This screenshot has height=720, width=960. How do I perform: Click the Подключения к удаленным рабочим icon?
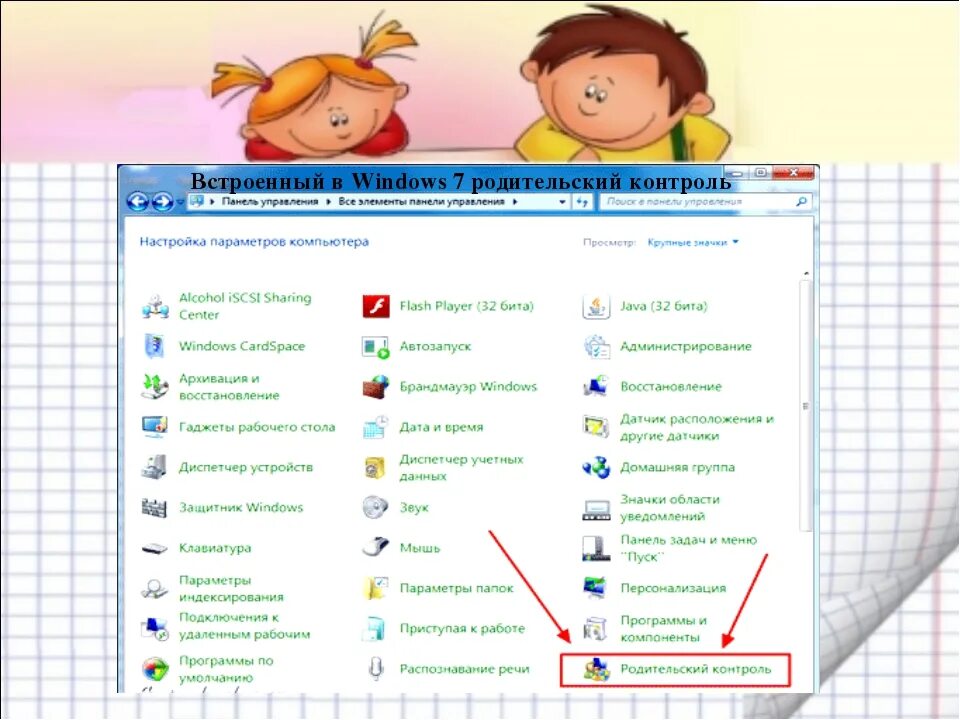tap(154, 629)
